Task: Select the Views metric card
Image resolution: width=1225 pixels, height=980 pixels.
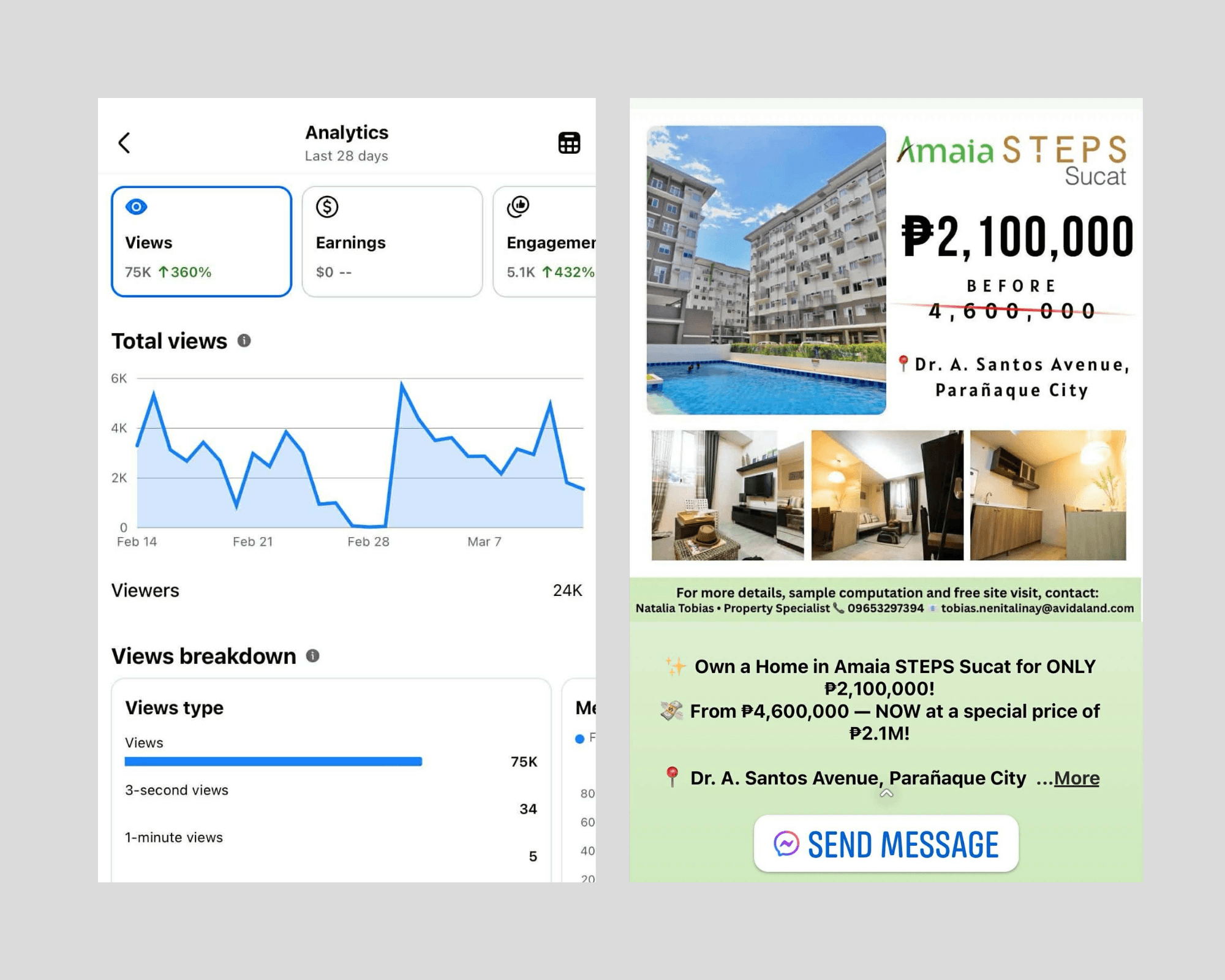Action: tap(201, 242)
